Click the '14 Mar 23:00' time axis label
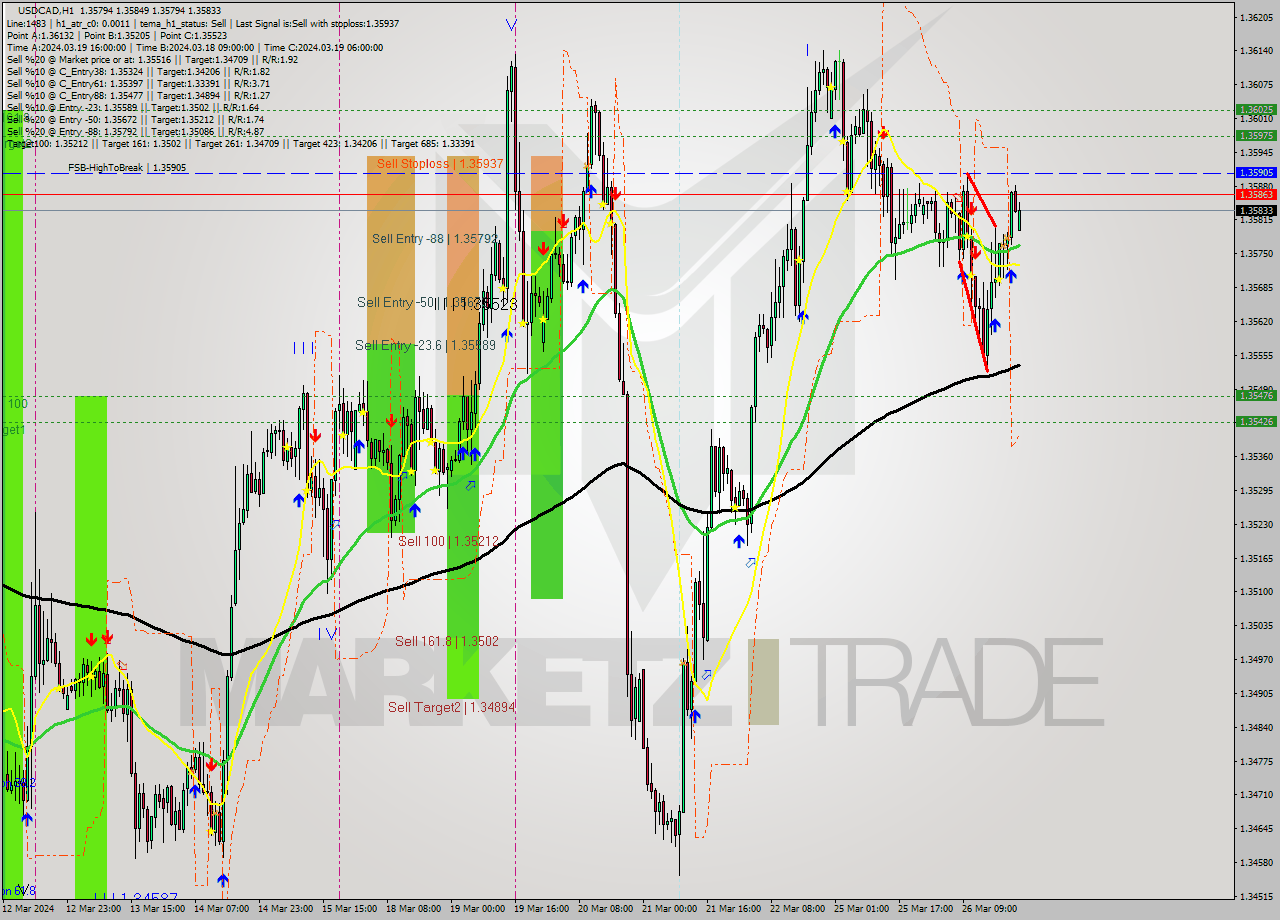 click(287, 908)
